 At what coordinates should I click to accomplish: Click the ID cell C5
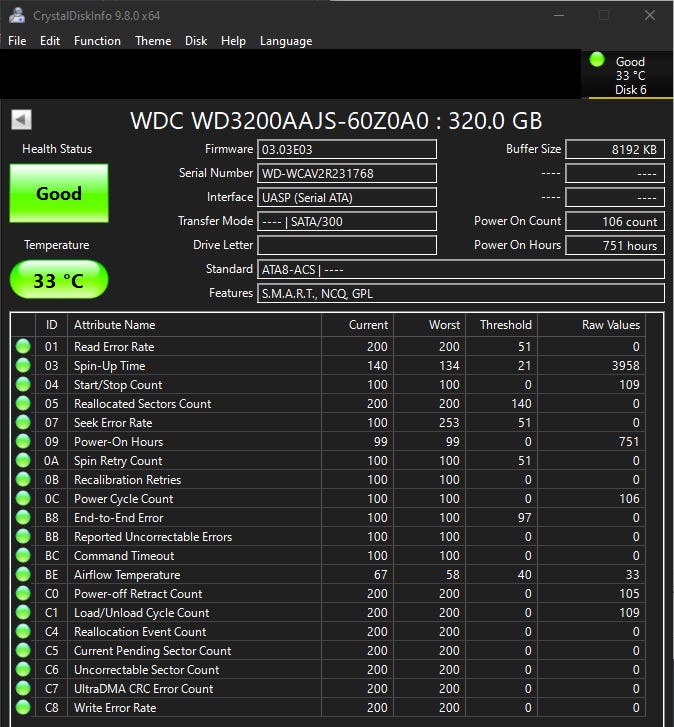click(51, 650)
